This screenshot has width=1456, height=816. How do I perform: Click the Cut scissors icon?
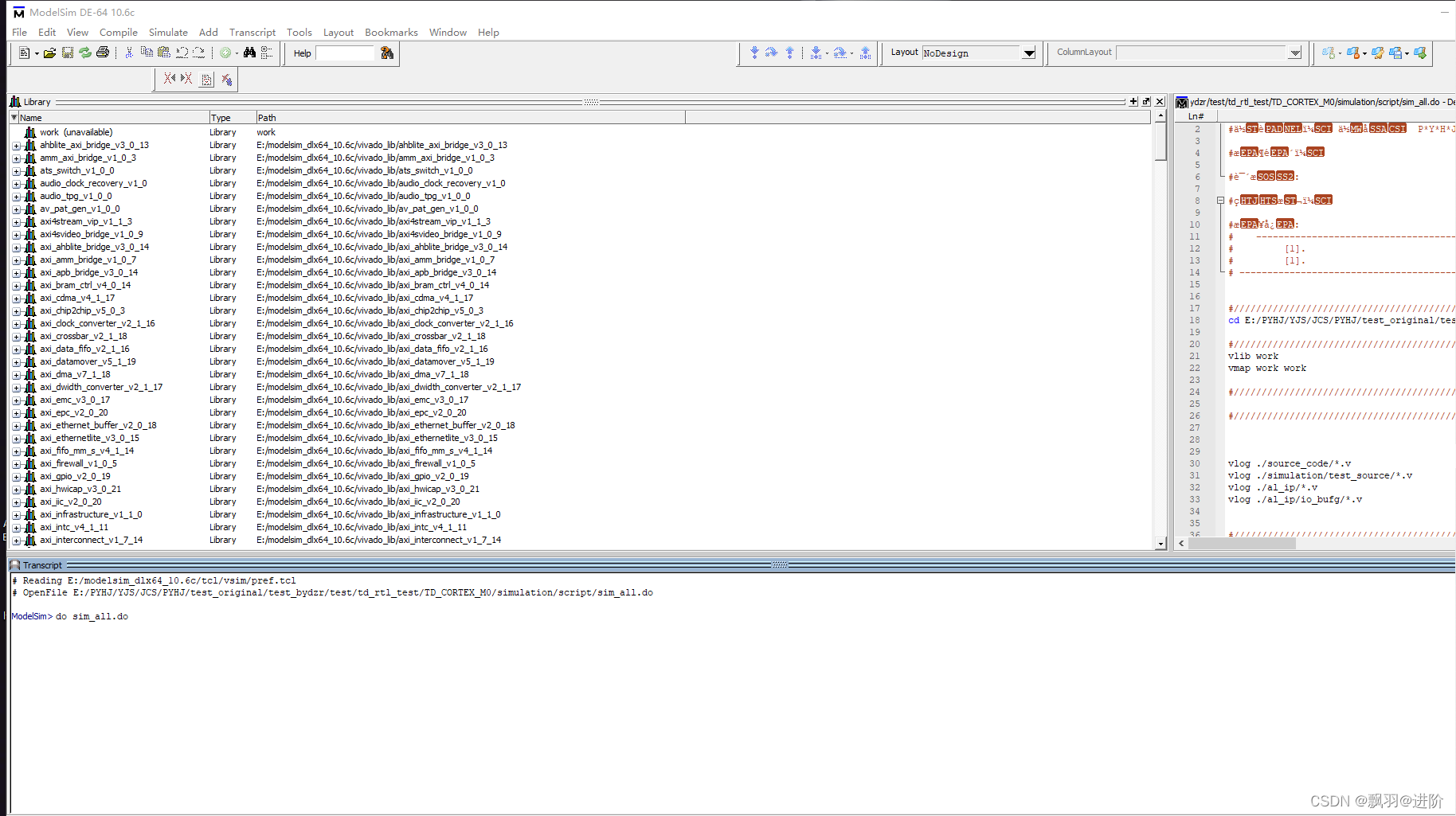tap(129, 53)
